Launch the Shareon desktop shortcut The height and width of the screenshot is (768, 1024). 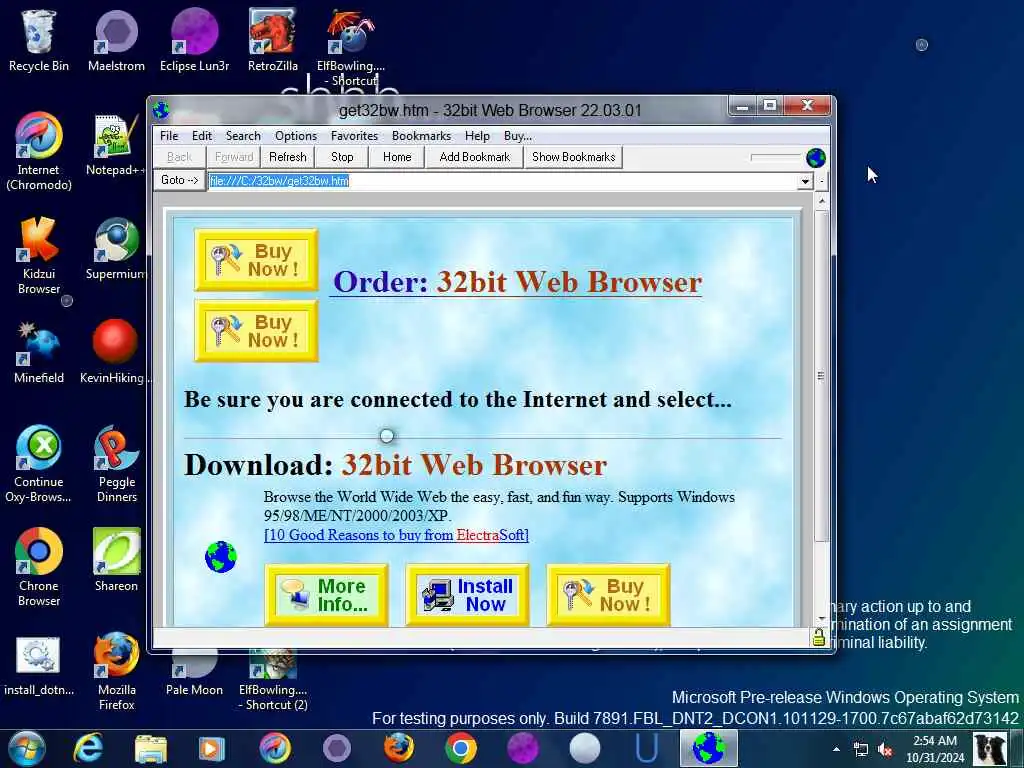pyautogui.click(x=116, y=559)
